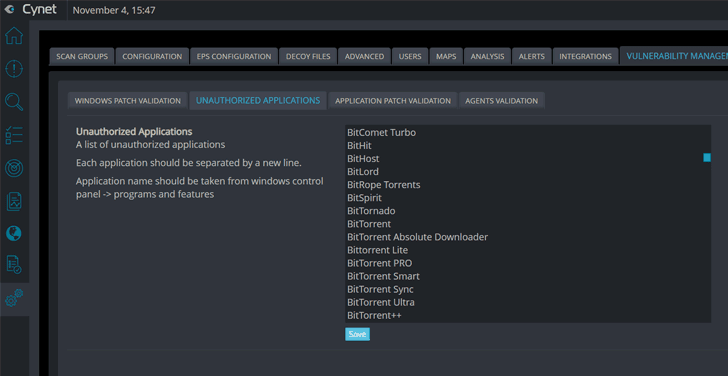Open the checklist icon in sidebar
This screenshot has height=376, width=728.
(14, 135)
